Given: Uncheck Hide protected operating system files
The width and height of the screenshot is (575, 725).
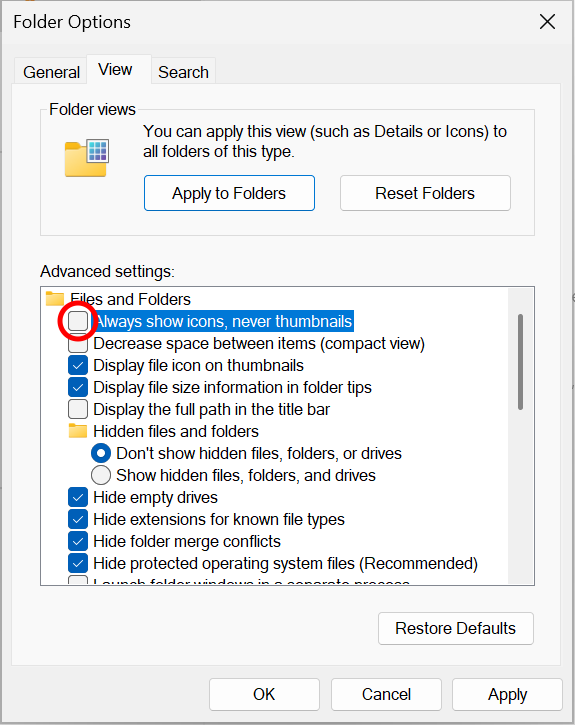Looking at the screenshot, I should [x=78, y=563].
